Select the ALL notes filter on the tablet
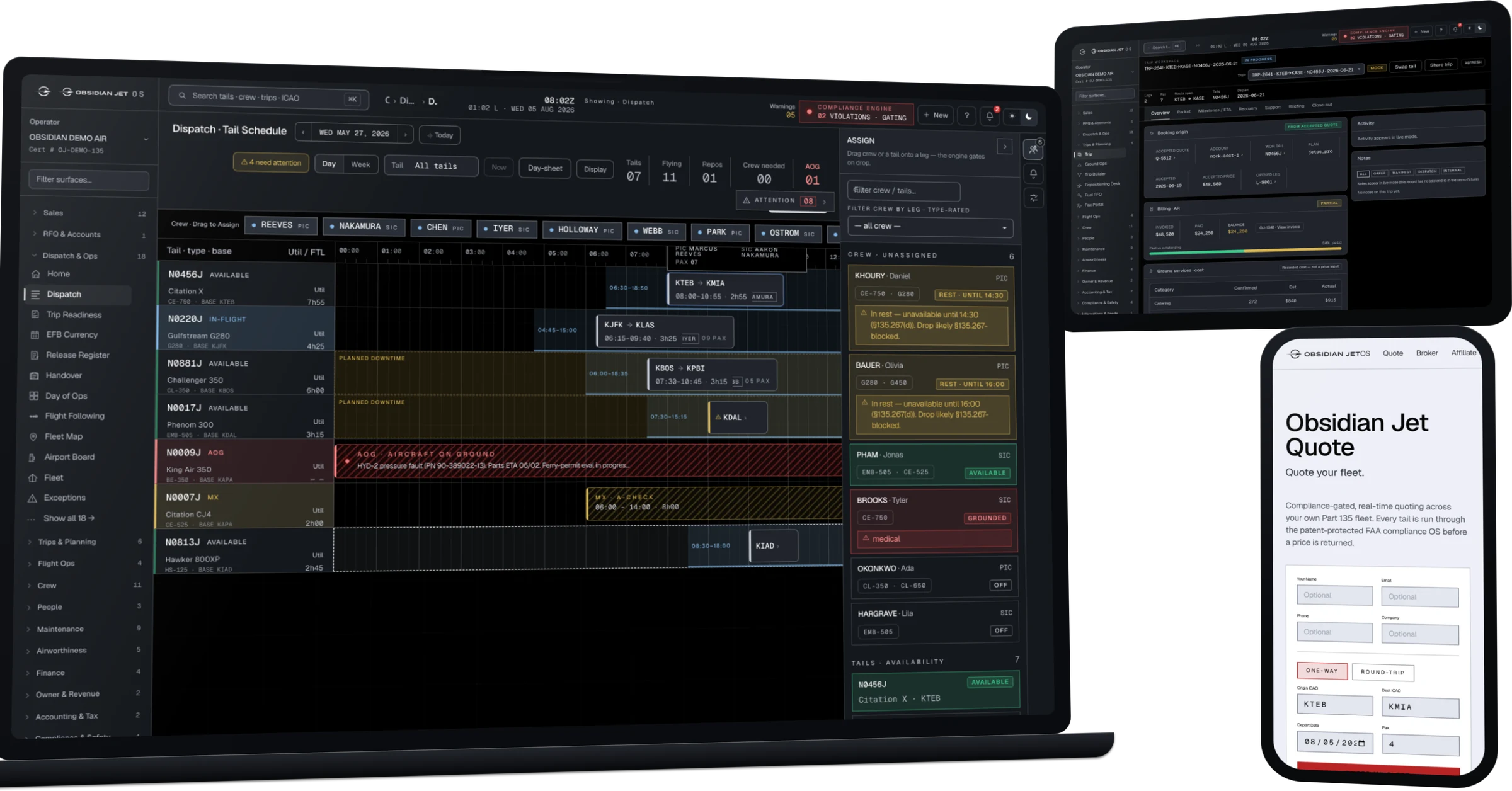This screenshot has width=1512, height=791. pos(1363,173)
